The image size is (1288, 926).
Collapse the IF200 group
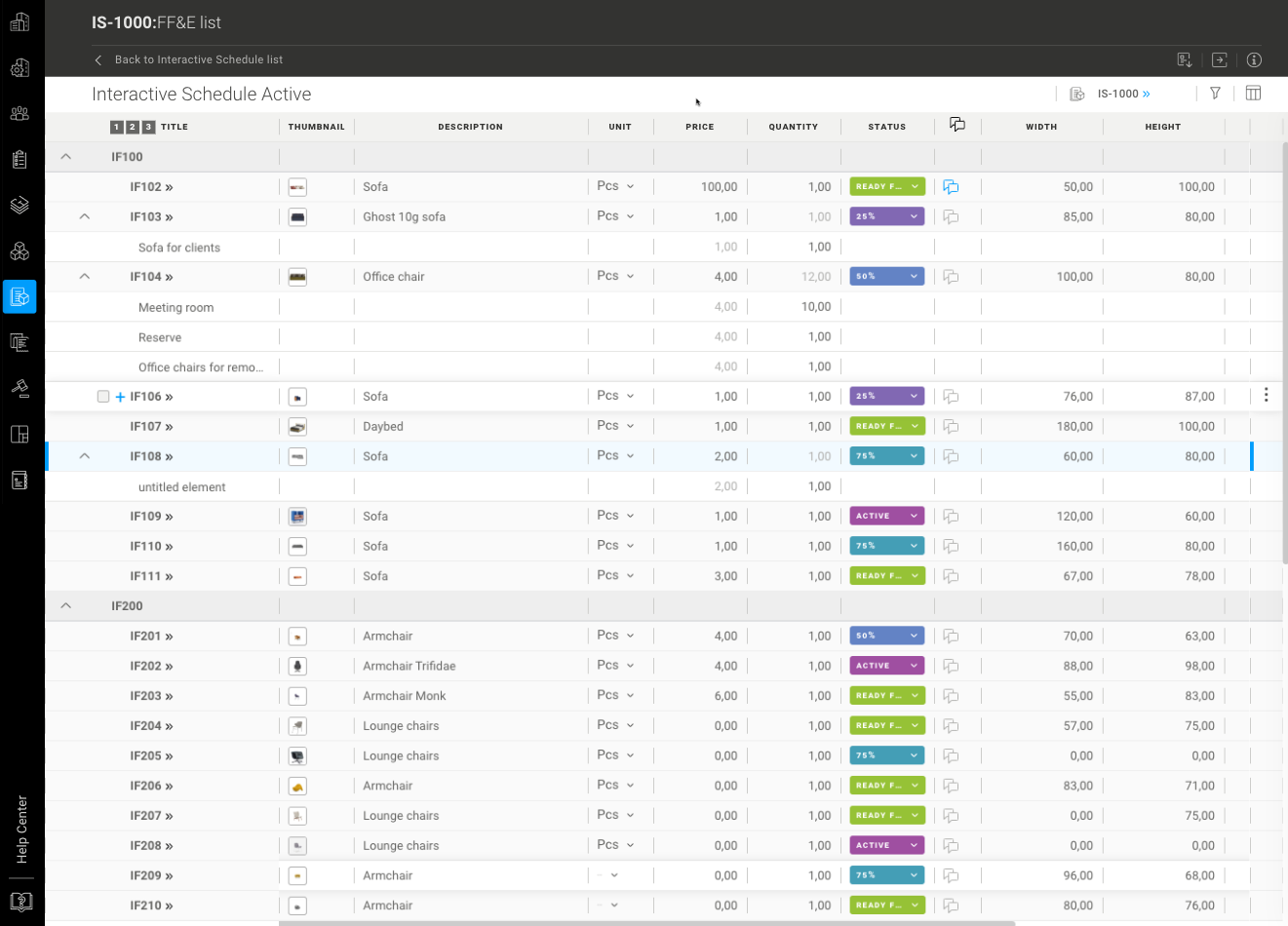(65, 605)
